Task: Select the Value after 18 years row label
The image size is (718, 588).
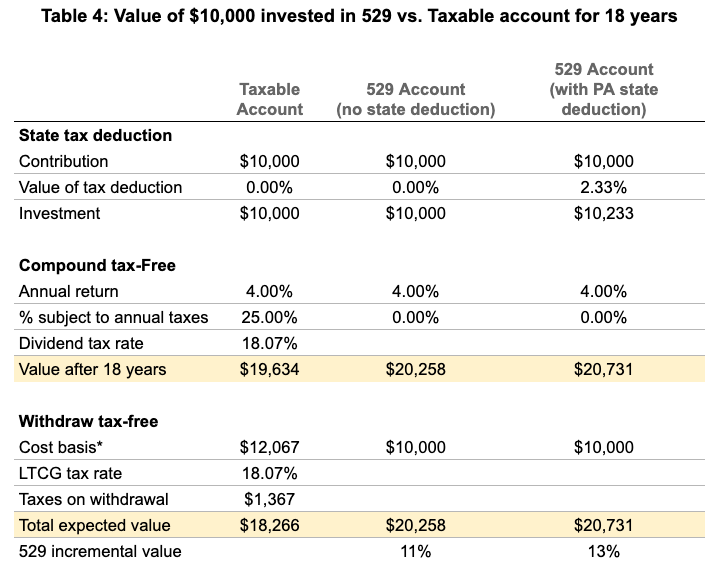Action: click(x=92, y=370)
